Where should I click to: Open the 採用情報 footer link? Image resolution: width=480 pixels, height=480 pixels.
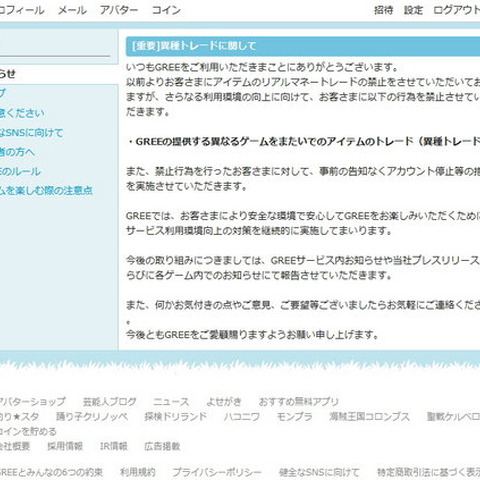[65, 446]
